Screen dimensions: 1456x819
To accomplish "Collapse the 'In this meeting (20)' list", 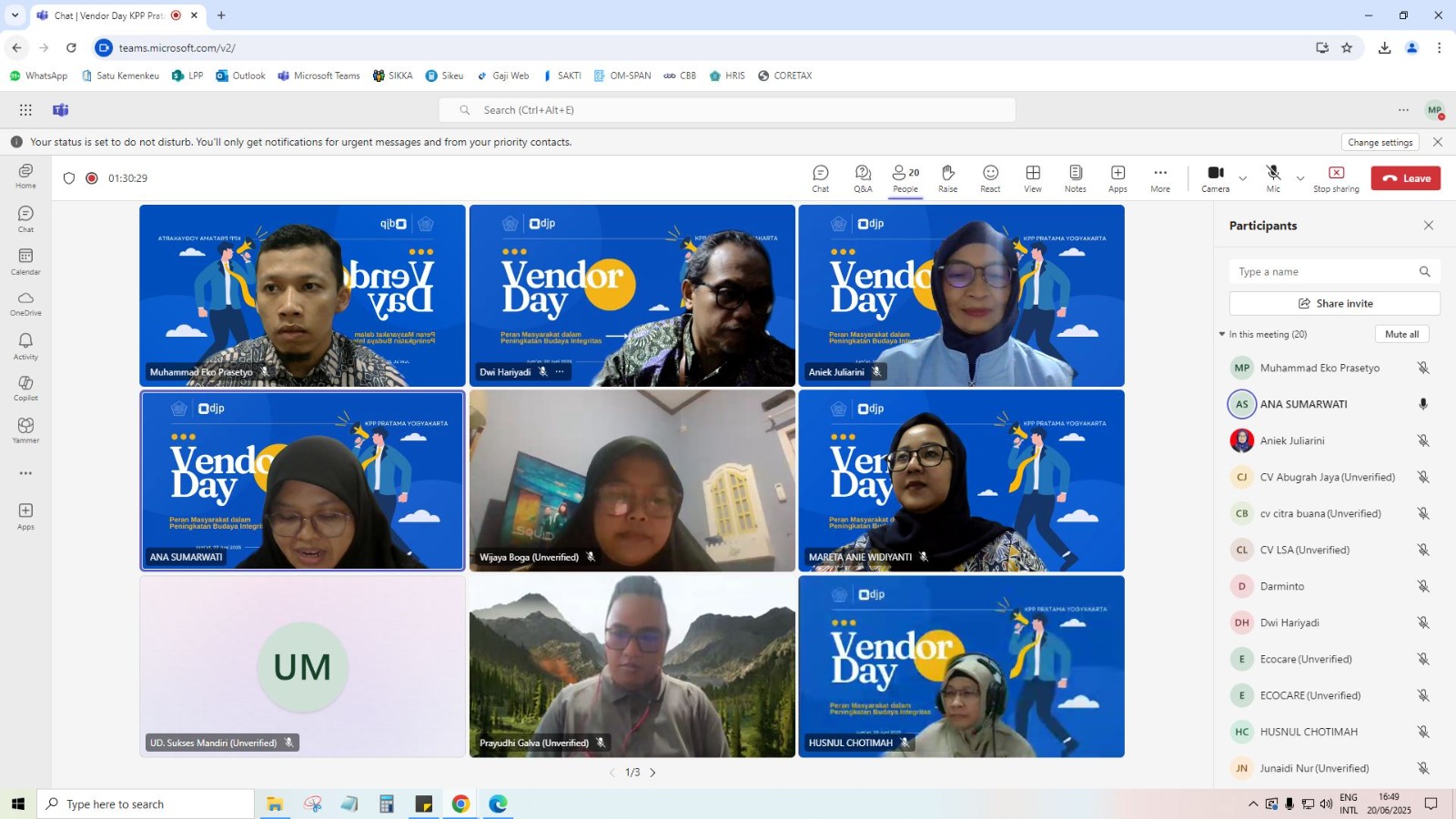I will [x=1222, y=334].
